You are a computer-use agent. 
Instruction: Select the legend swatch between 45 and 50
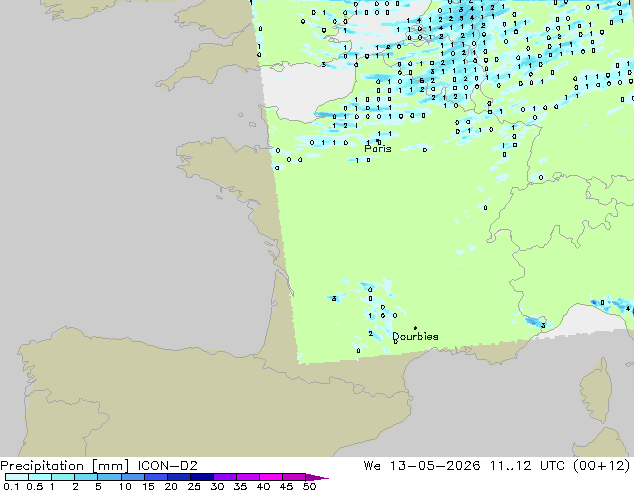tap(294, 477)
